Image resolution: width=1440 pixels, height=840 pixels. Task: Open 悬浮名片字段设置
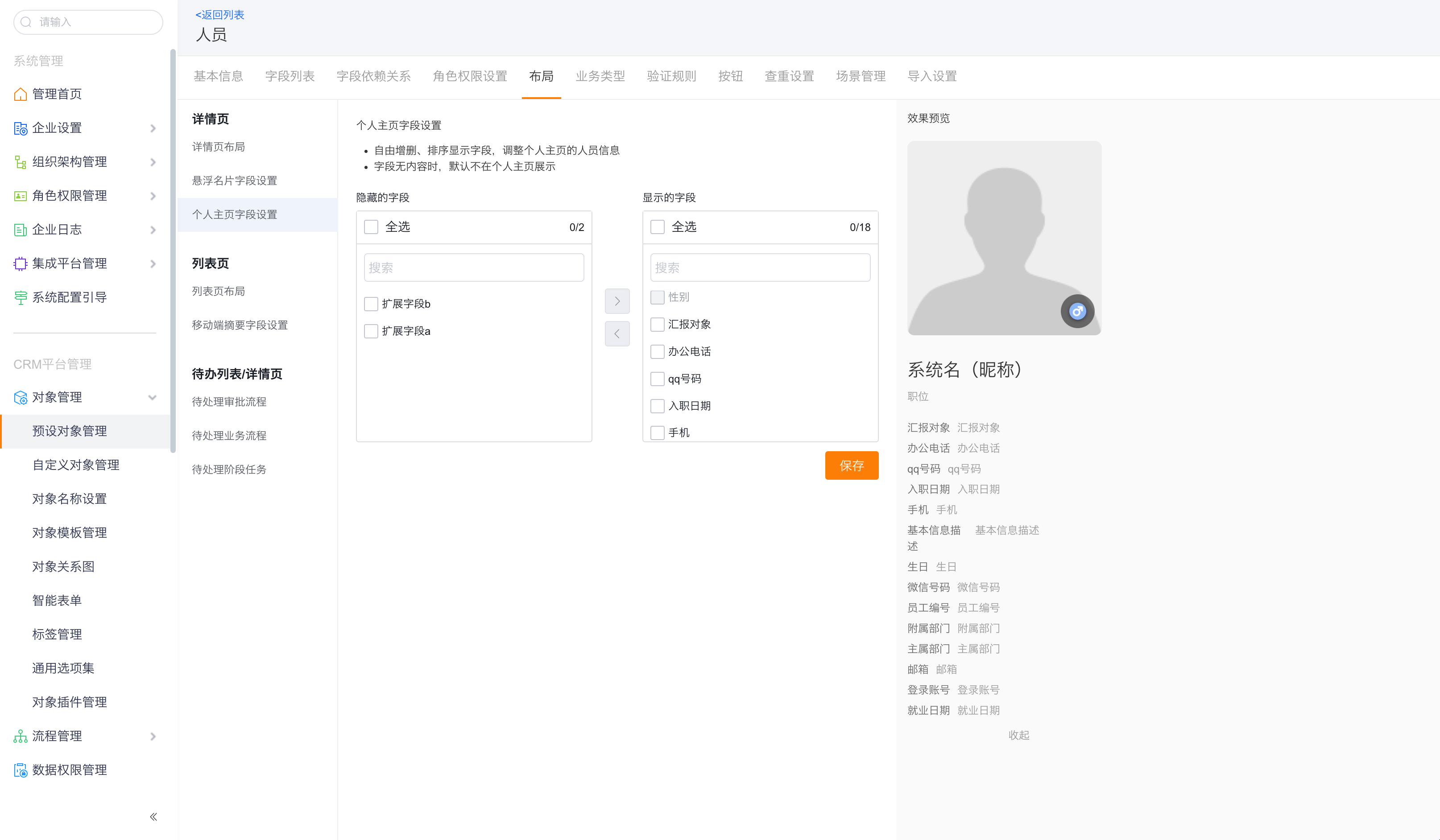pyautogui.click(x=234, y=181)
